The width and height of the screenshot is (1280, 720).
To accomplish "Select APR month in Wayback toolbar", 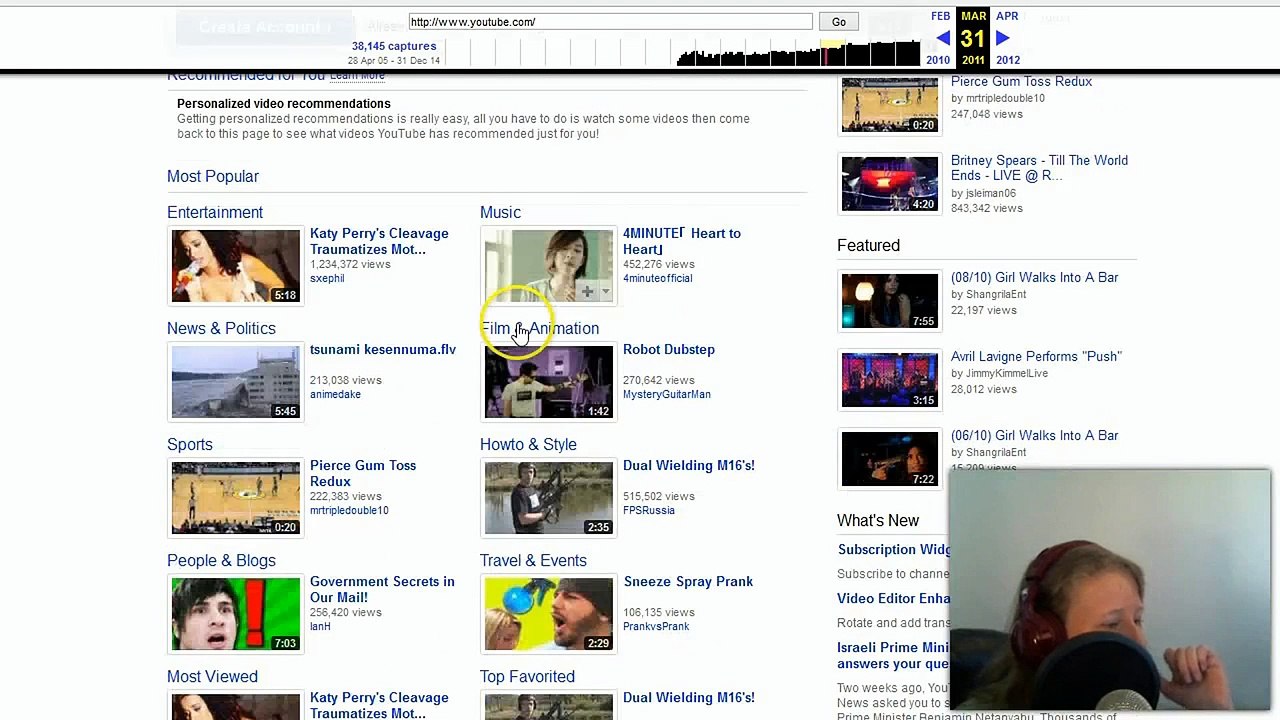I will (1007, 16).
